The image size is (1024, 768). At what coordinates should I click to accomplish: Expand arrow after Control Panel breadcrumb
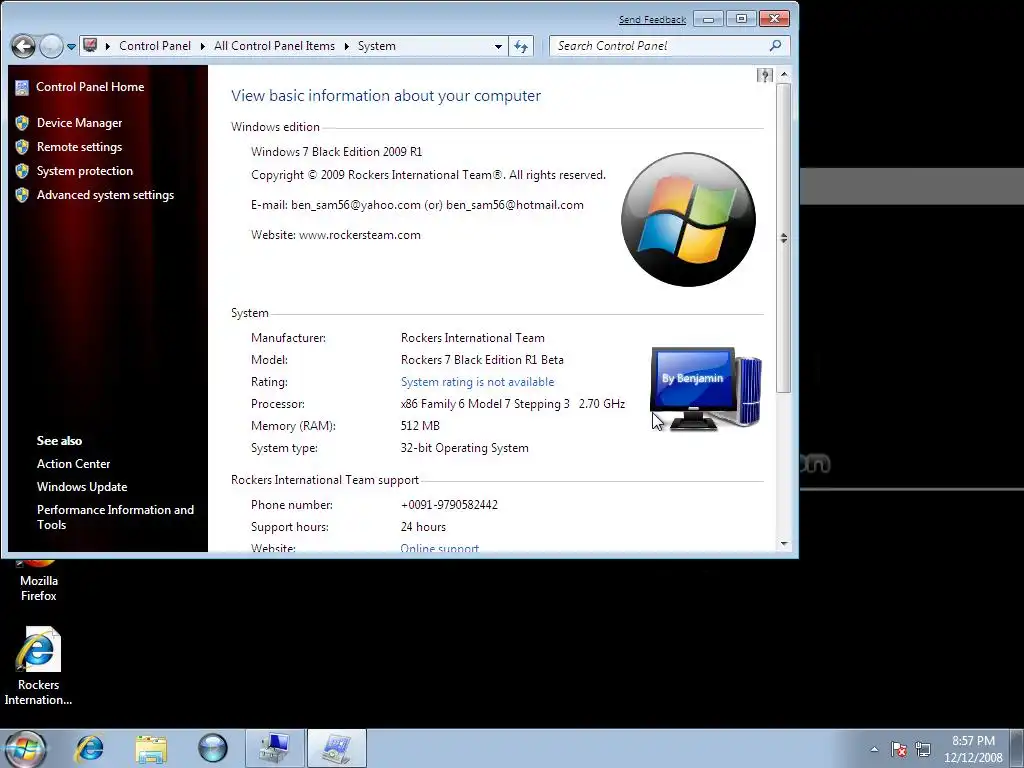202,46
